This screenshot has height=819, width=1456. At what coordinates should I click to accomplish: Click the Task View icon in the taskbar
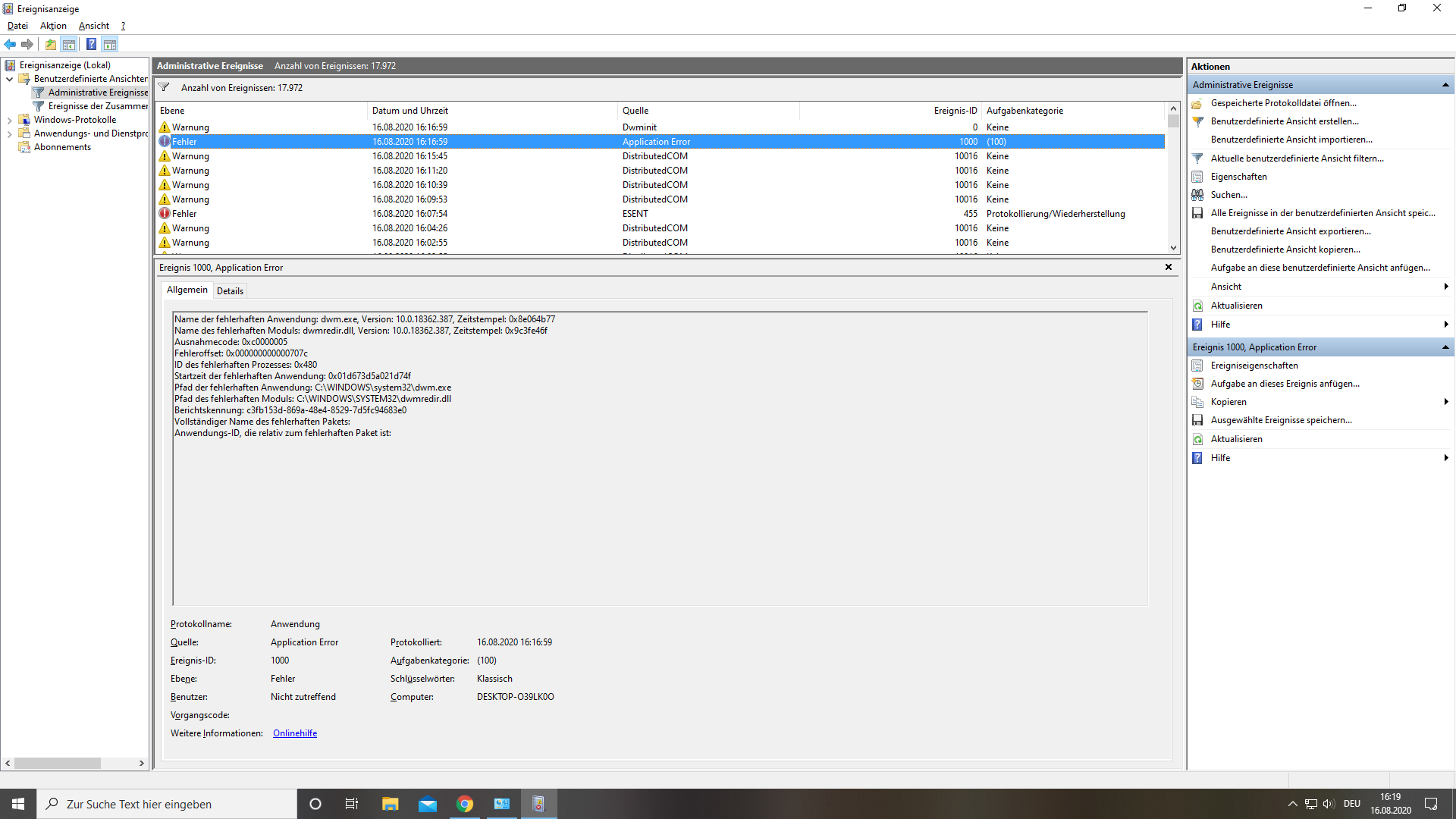point(352,804)
